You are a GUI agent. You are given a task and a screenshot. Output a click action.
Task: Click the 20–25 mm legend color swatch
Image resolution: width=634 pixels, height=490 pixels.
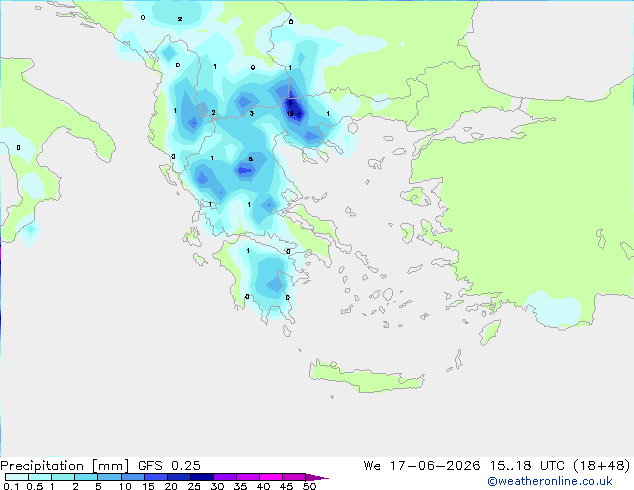(179, 477)
